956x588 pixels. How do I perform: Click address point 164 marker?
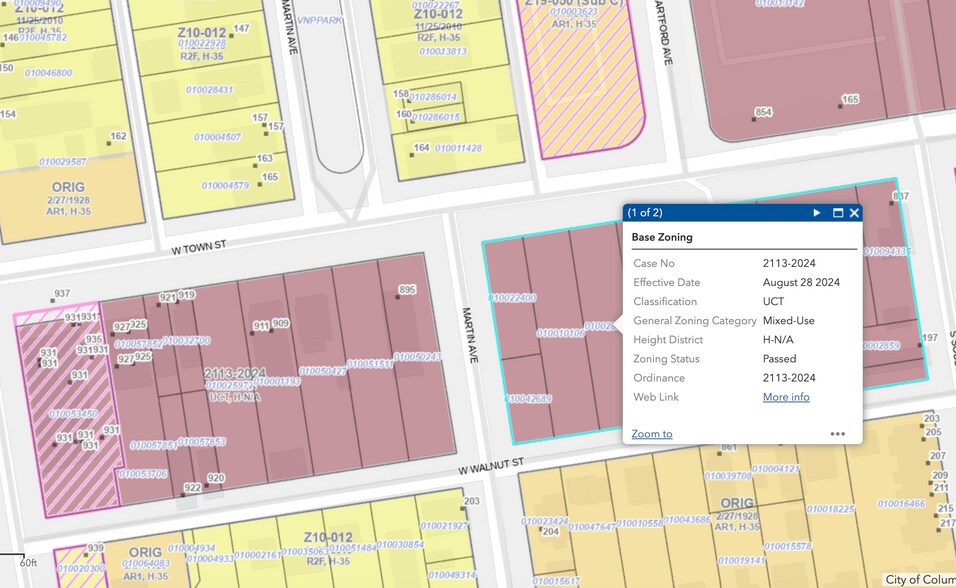click(412, 154)
